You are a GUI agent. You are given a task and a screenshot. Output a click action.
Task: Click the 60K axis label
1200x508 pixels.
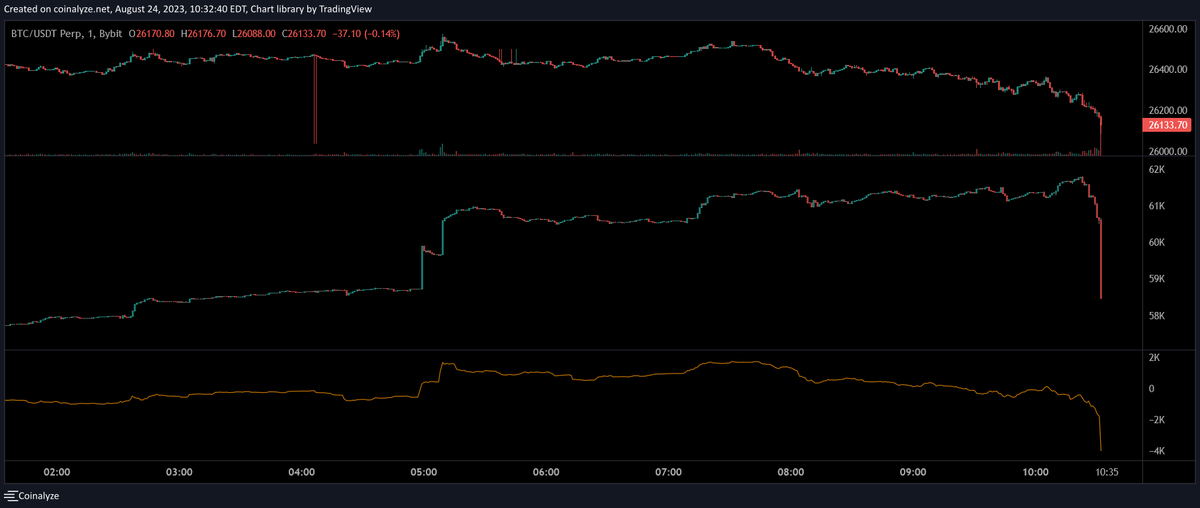(x=1155, y=243)
